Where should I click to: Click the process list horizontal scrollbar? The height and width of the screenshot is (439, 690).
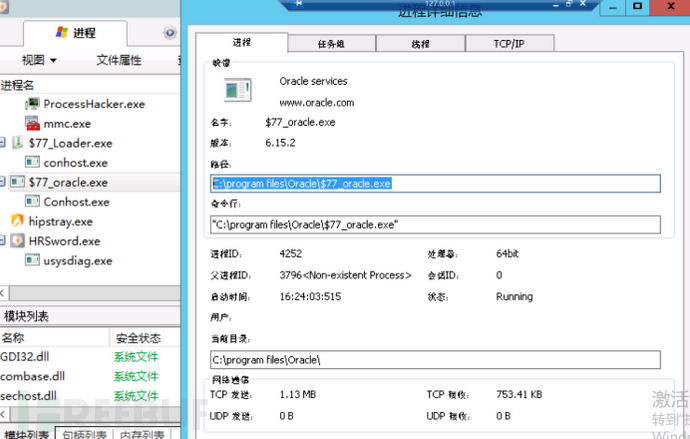(95, 293)
